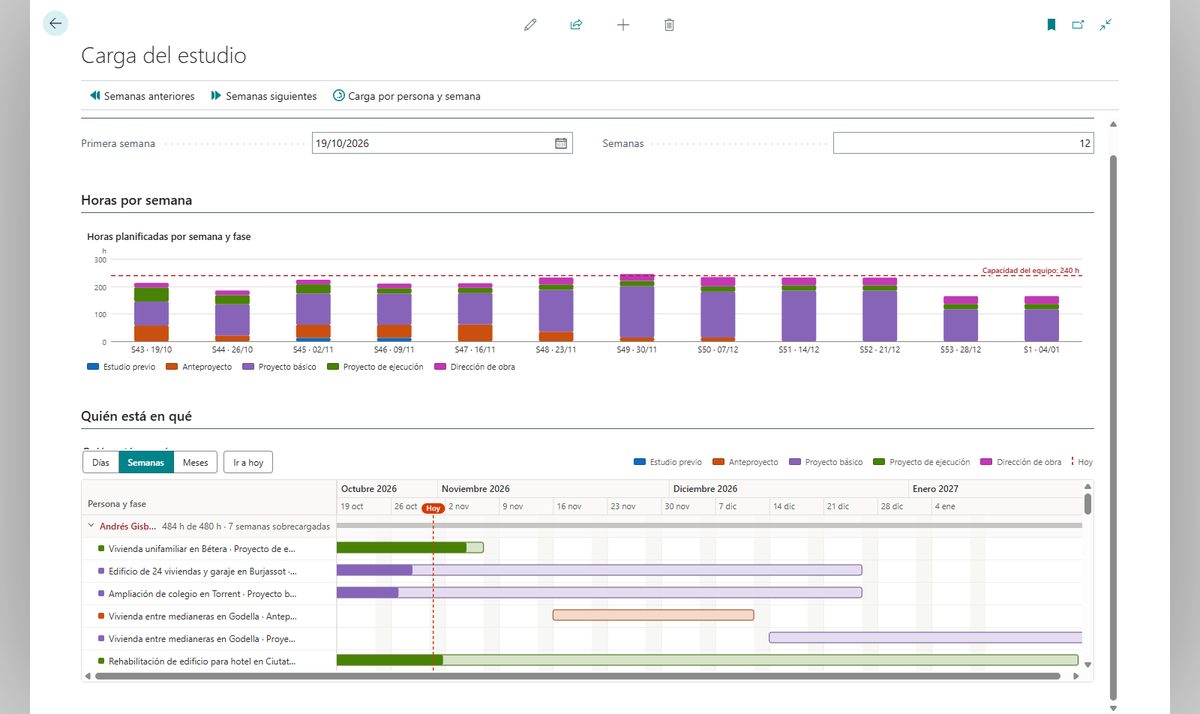Select Vivienda entre medianeras Godella Antep... row
Viewport: 1200px width, 714px height.
click(x=209, y=615)
